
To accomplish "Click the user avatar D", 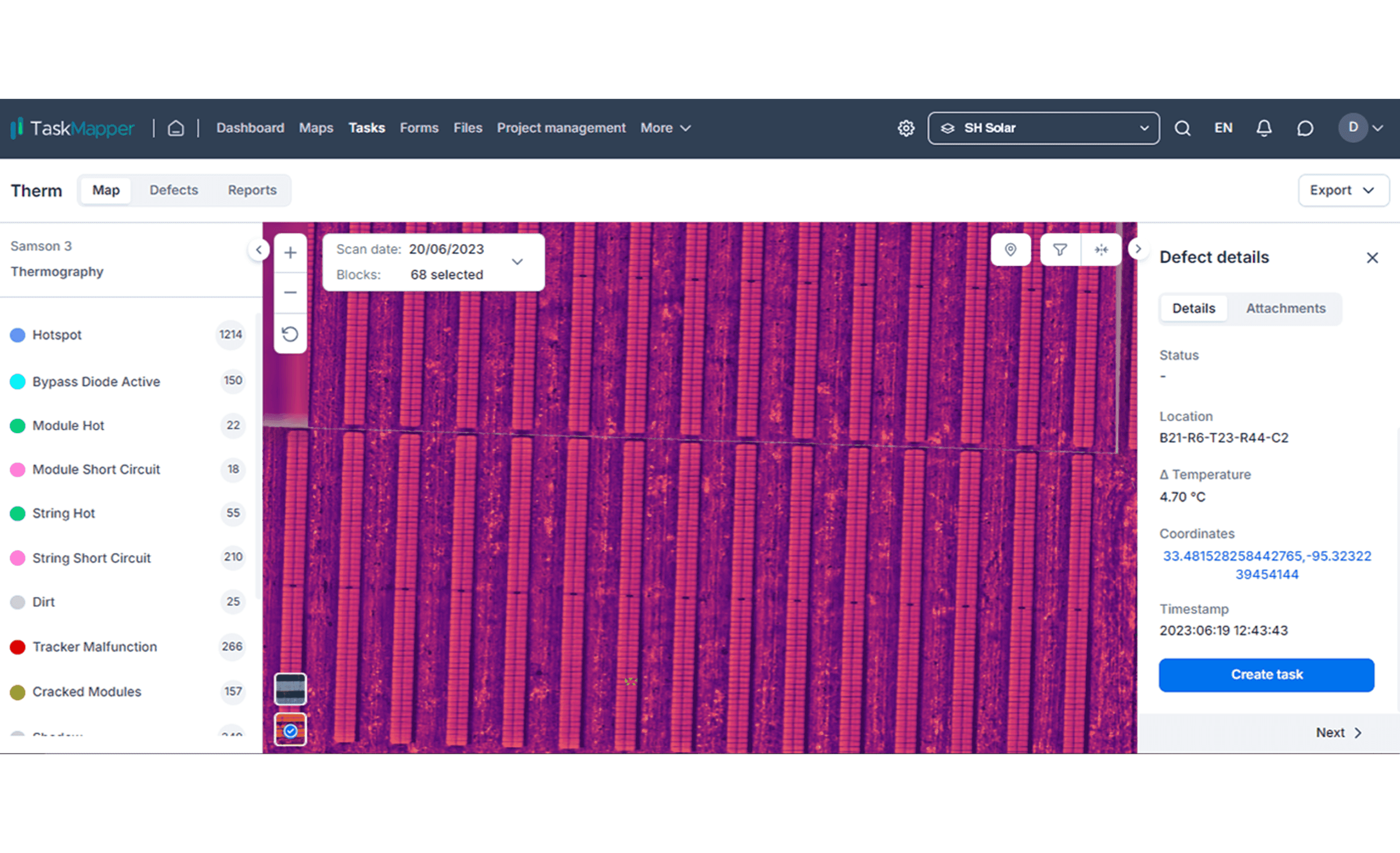I will pyautogui.click(x=1353, y=127).
